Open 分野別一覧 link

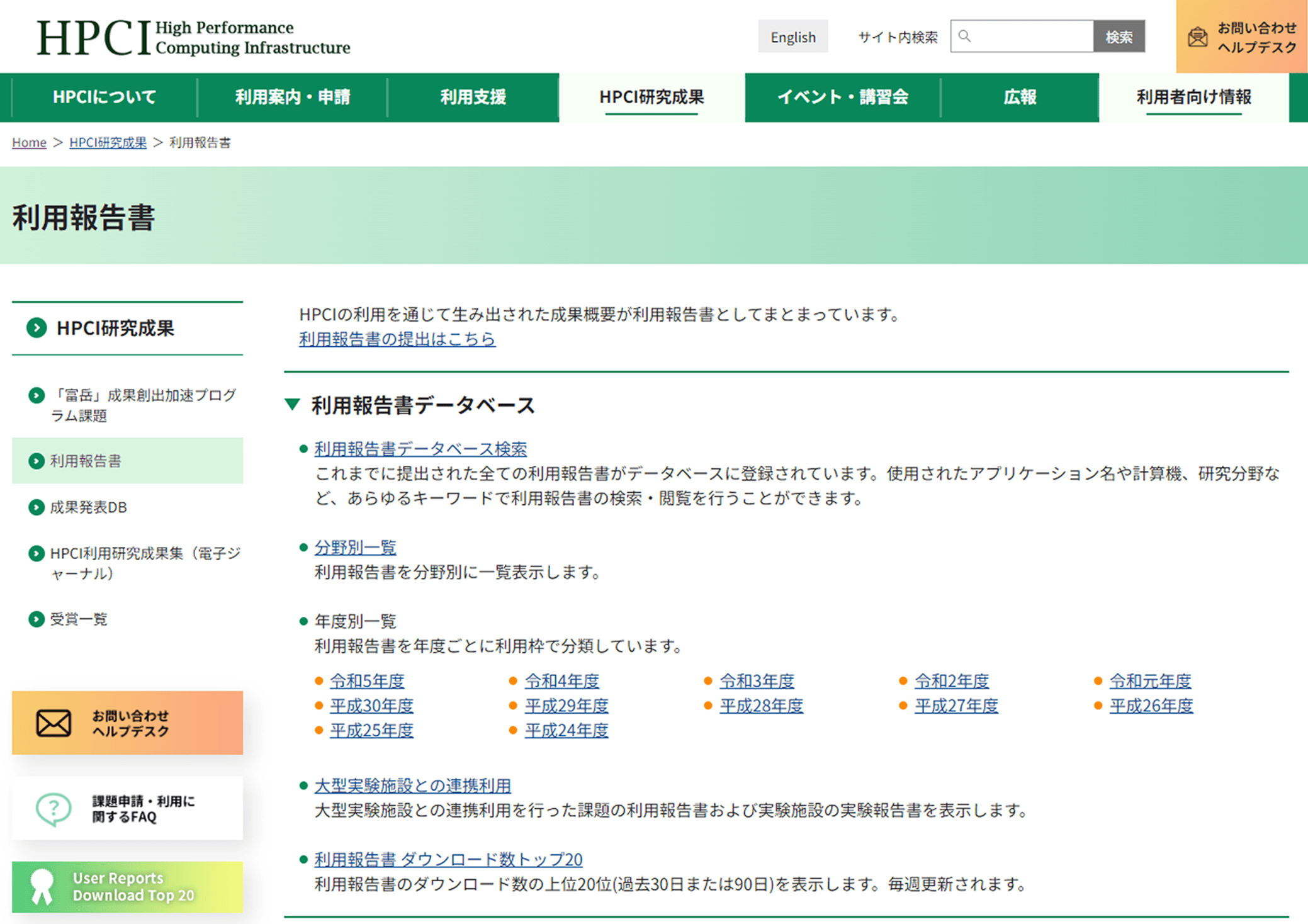click(355, 548)
